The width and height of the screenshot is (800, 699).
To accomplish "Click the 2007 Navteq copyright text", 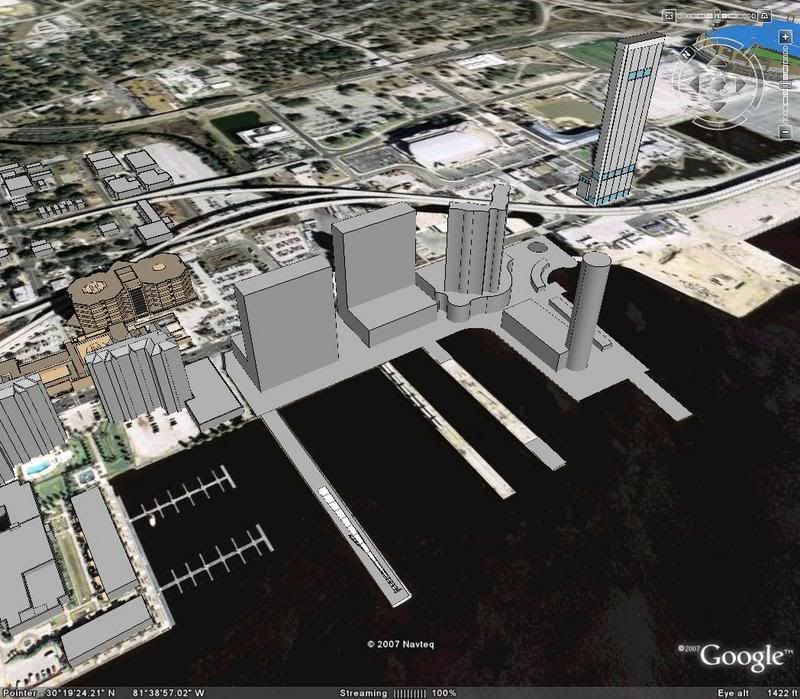I will (399, 644).
